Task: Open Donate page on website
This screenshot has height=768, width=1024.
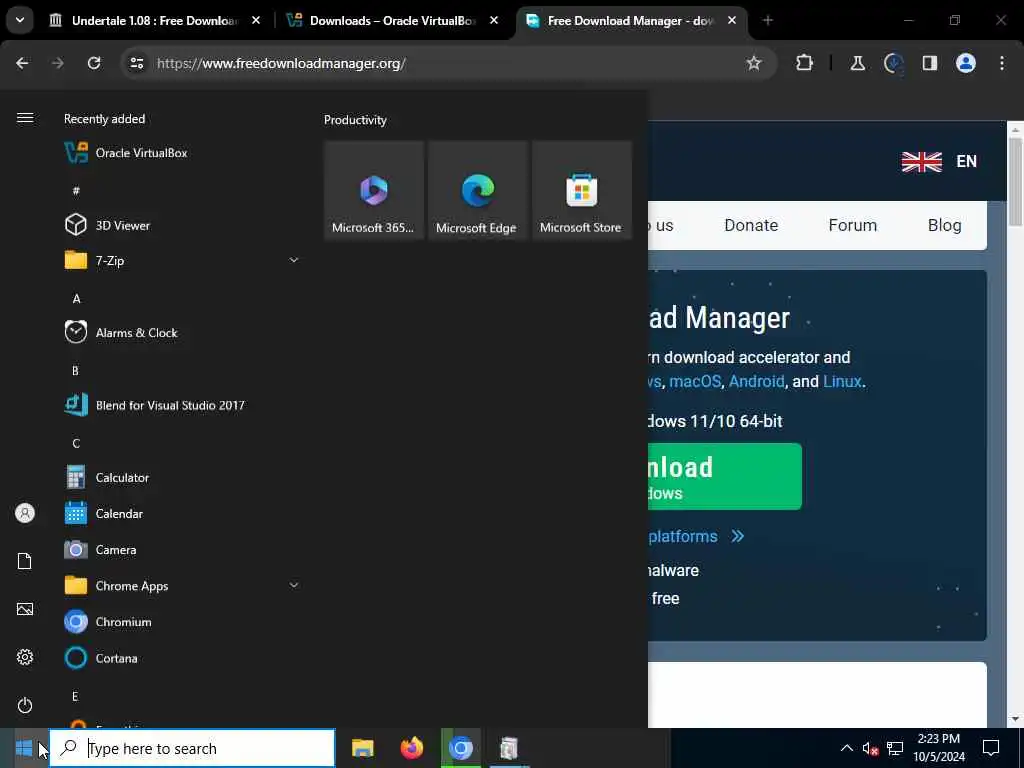Action: [x=751, y=225]
